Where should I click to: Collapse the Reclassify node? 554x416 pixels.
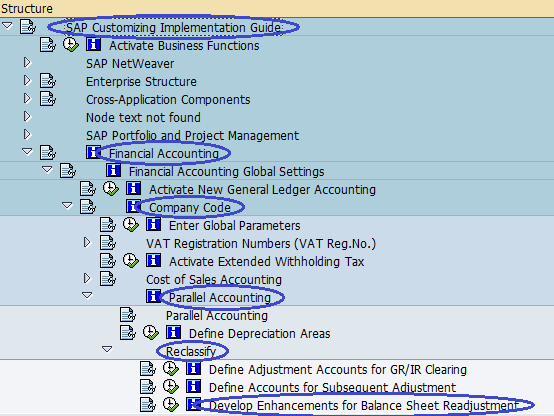point(107,350)
